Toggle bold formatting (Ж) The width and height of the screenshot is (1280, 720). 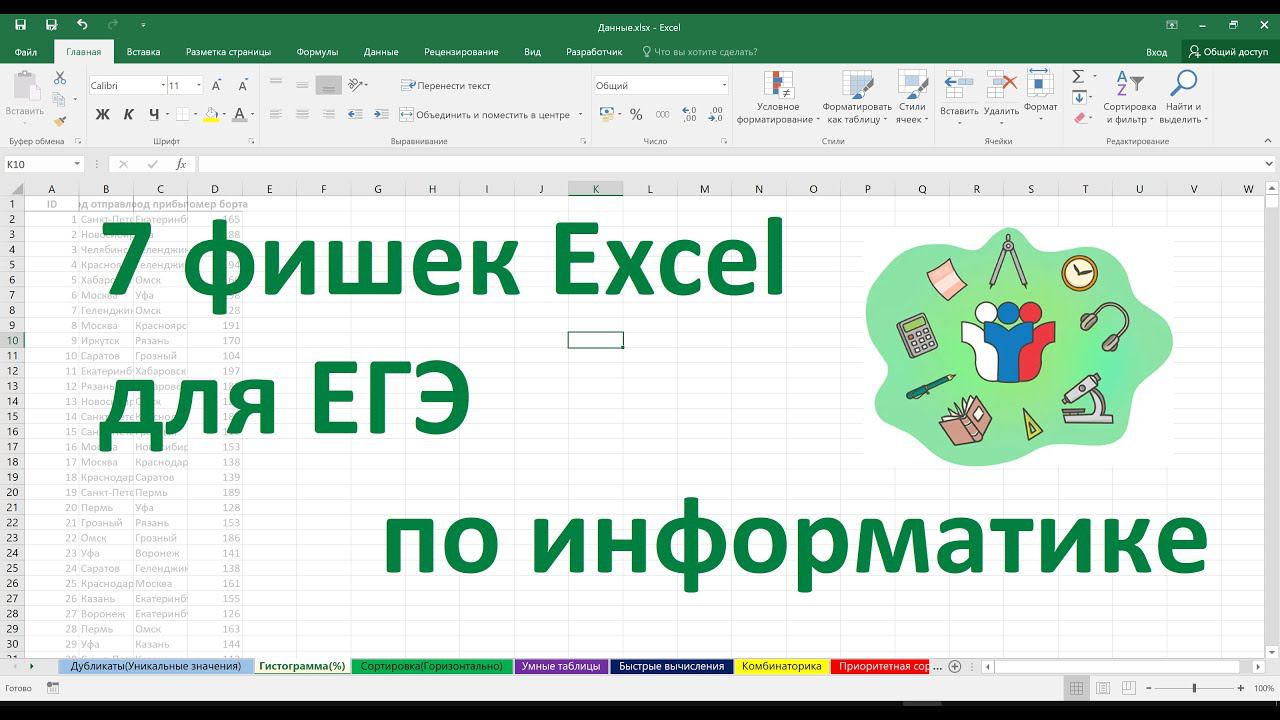[102, 115]
